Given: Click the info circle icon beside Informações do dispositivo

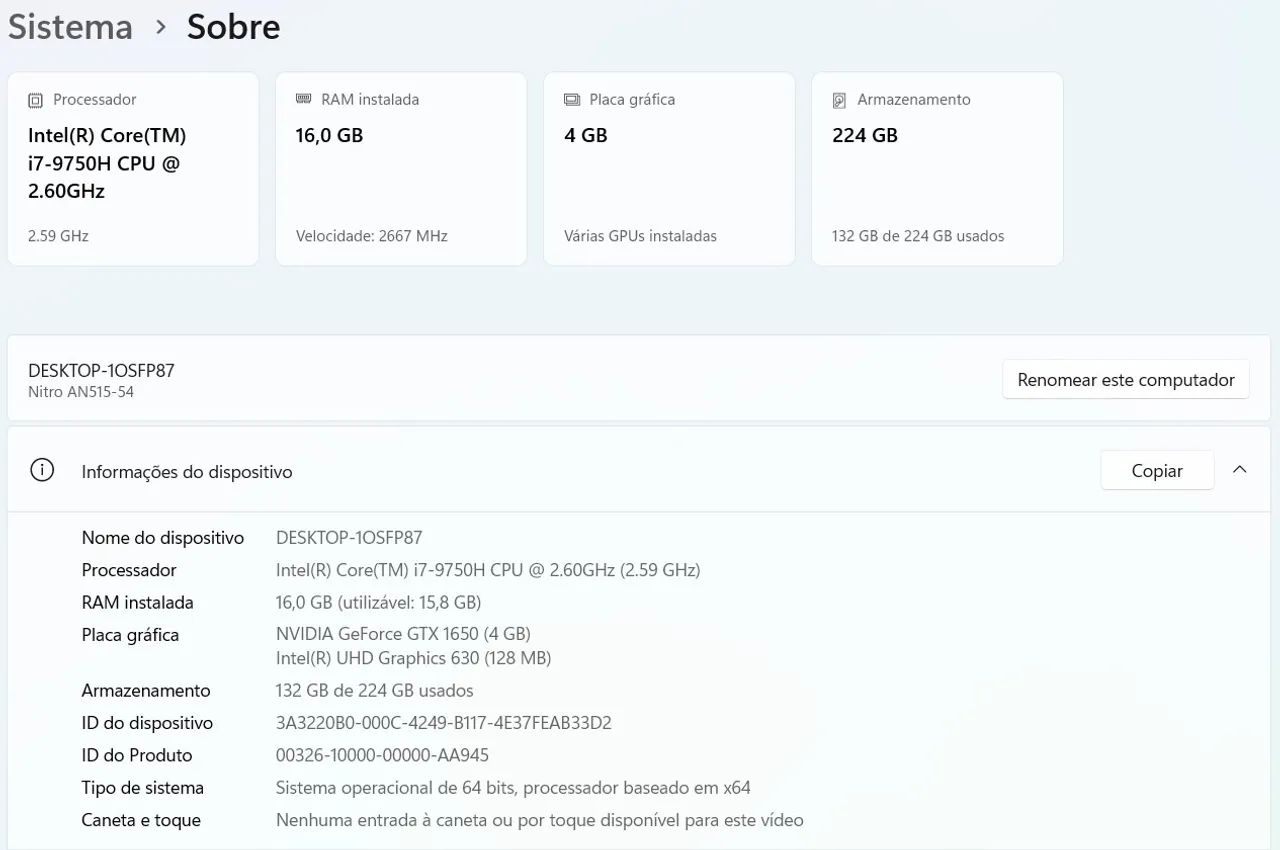Looking at the screenshot, I should [42, 470].
